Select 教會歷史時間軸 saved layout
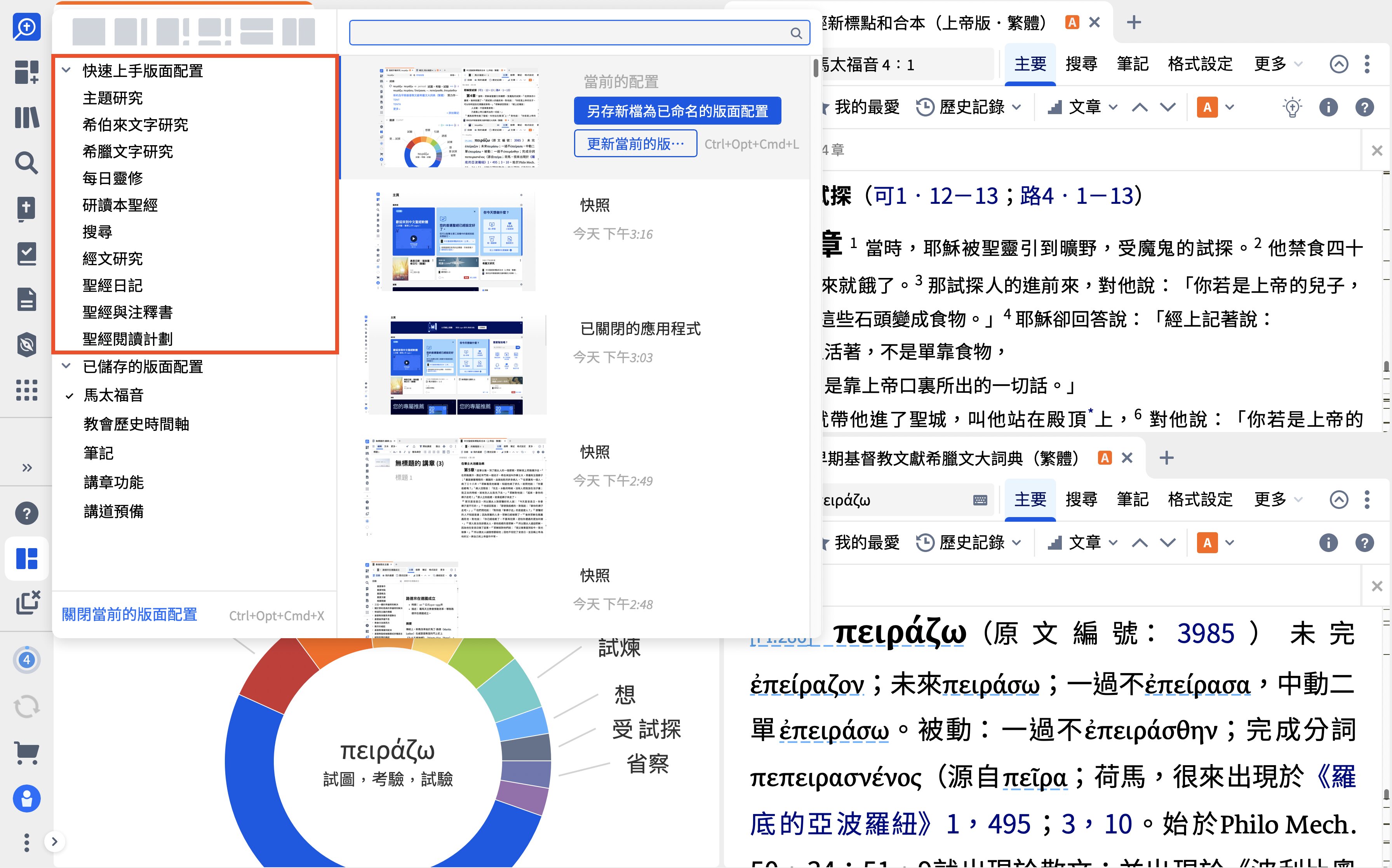This screenshot has height=868, width=1392. tap(136, 424)
